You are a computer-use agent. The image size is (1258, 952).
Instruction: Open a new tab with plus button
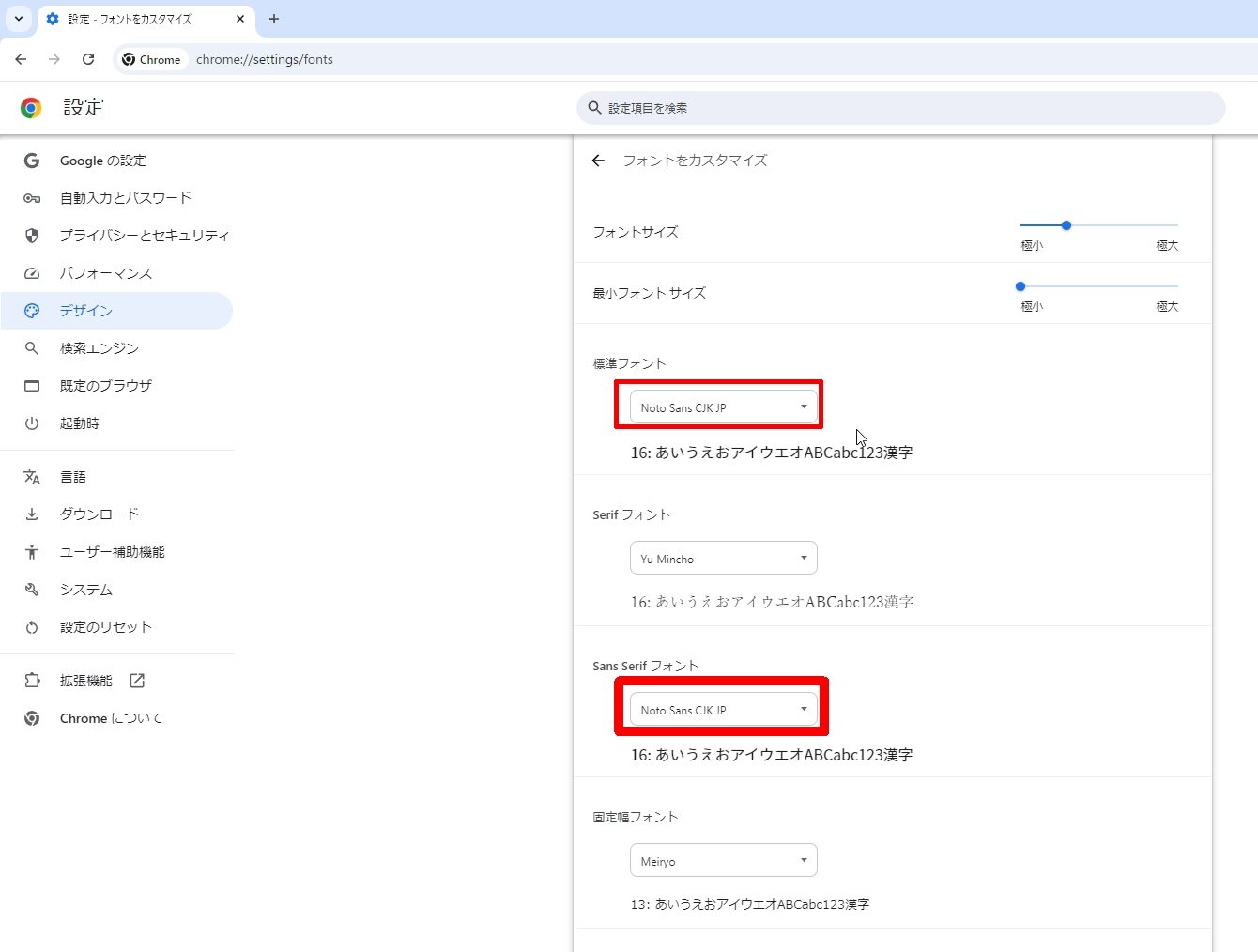pyautogui.click(x=274, y=19)
